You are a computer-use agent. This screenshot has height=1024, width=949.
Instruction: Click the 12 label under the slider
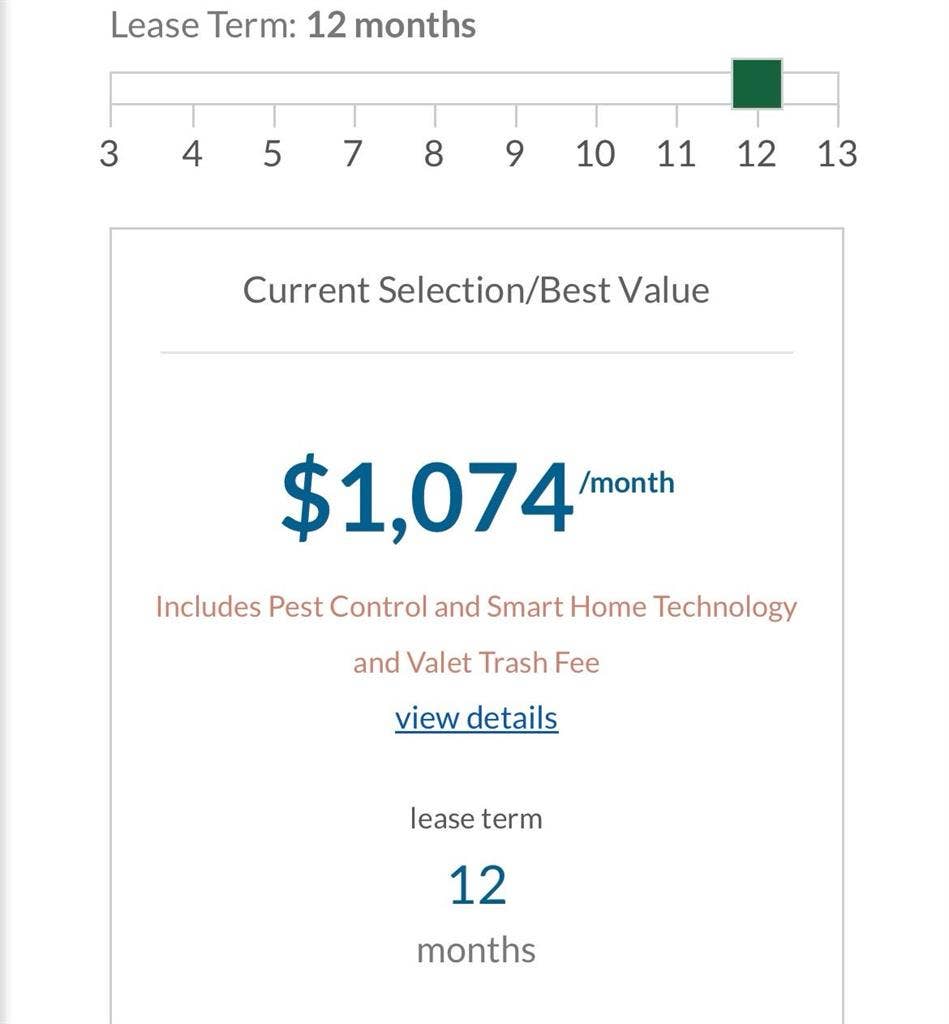[757, 154]
